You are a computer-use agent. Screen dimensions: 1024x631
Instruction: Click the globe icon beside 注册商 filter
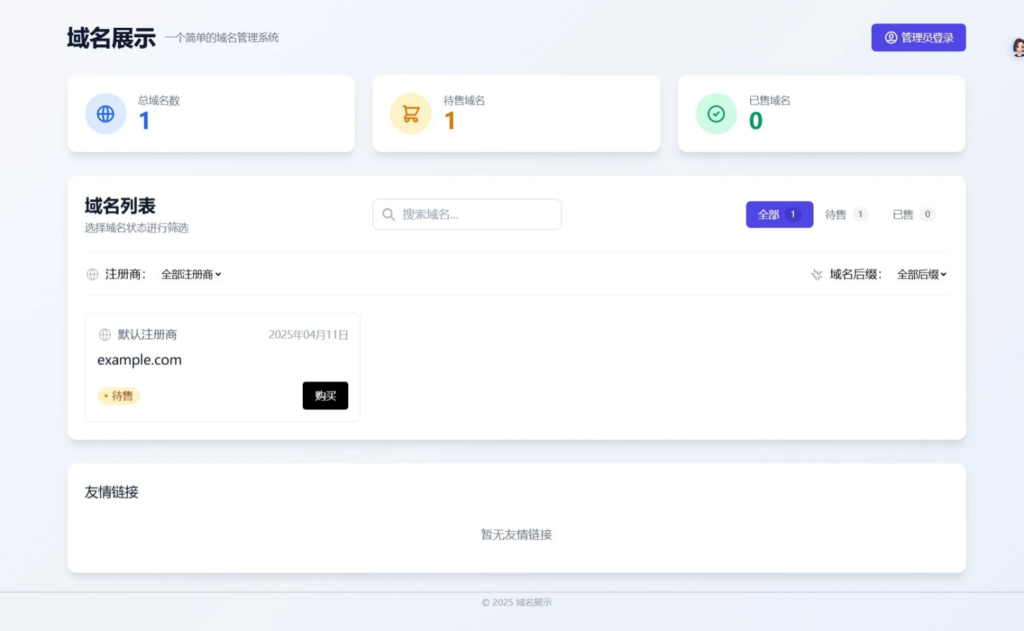click(93, 274)
